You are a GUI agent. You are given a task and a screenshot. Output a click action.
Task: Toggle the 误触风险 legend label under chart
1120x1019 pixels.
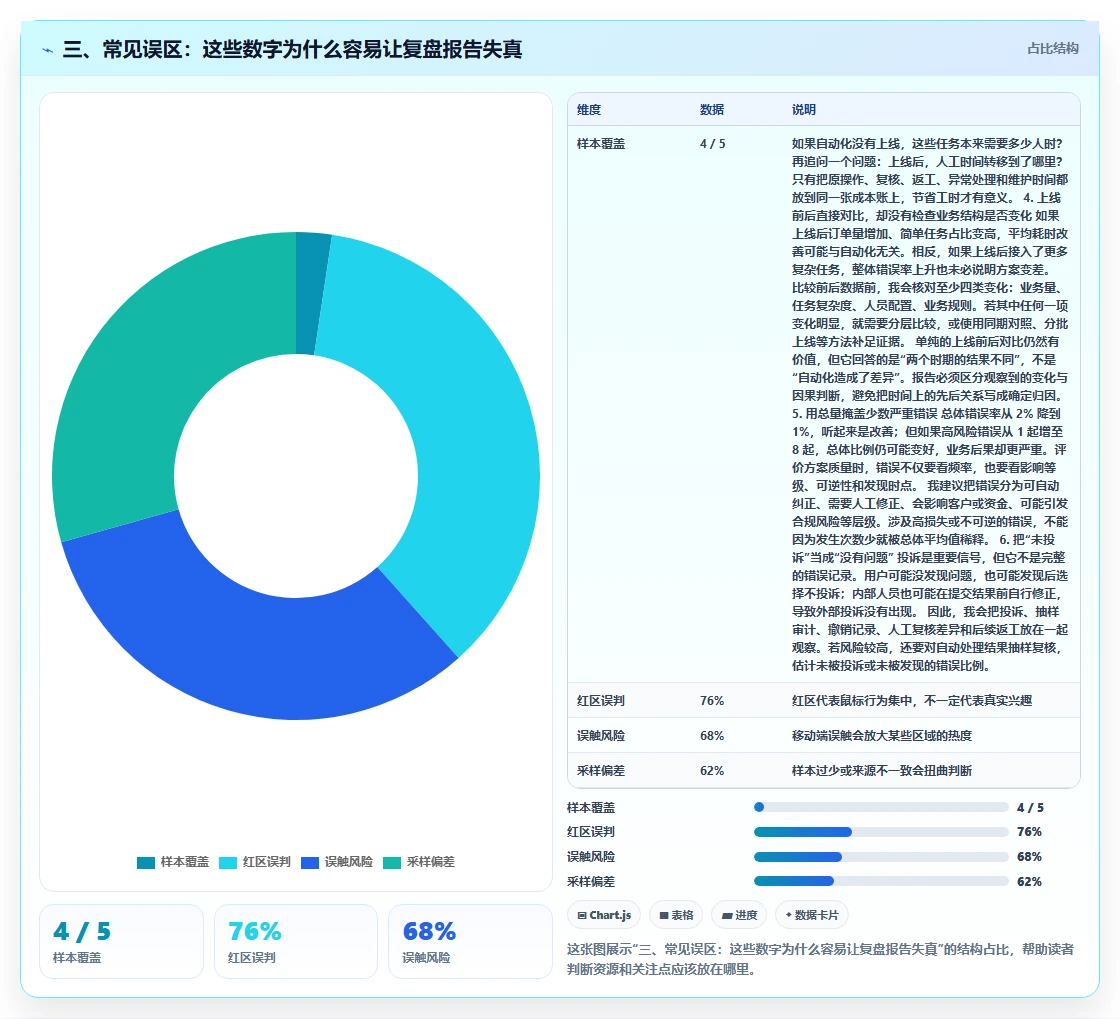coord(349,862)
